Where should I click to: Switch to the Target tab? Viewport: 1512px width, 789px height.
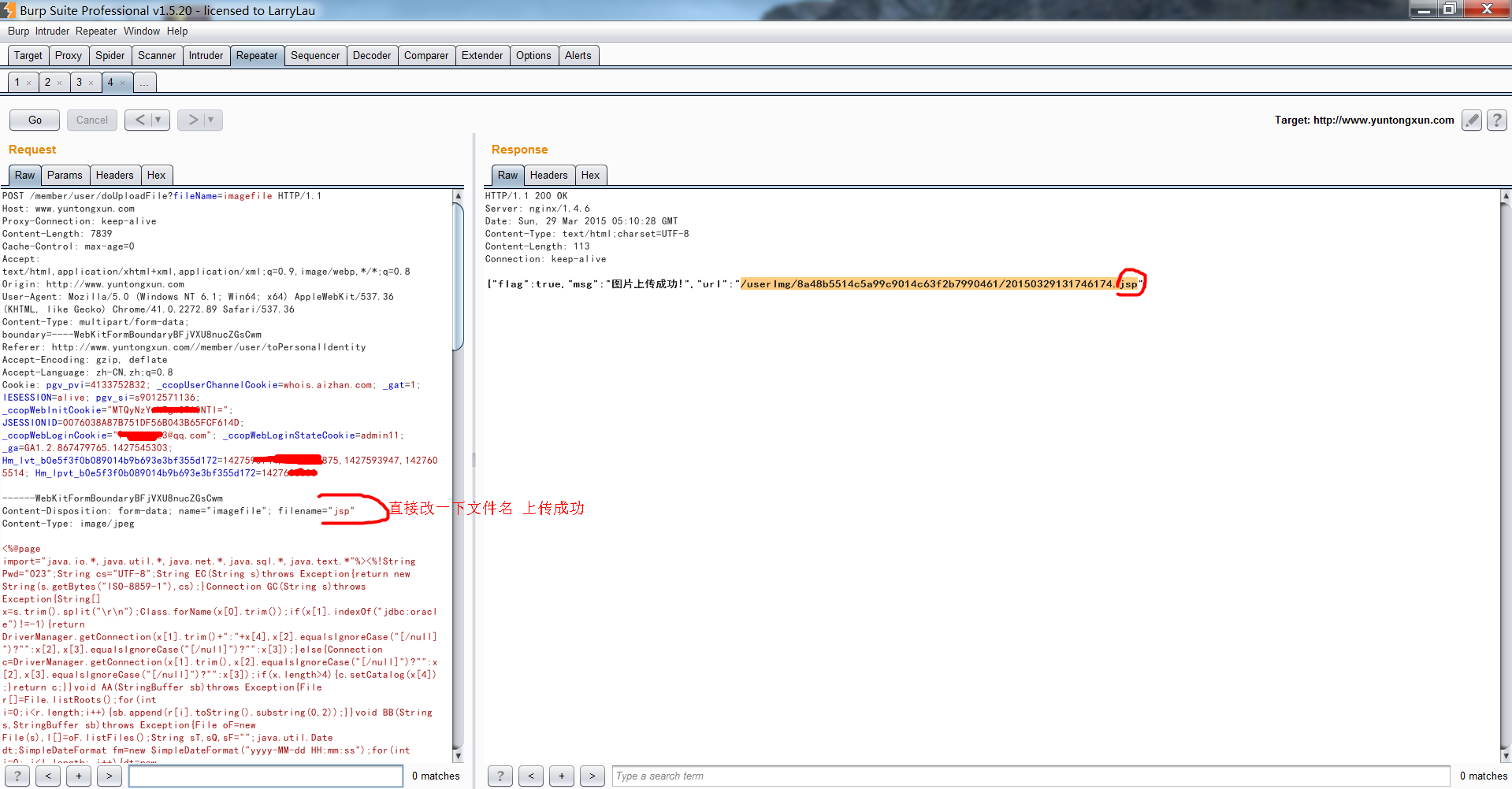pyautogui.click(x=28, y=56)
